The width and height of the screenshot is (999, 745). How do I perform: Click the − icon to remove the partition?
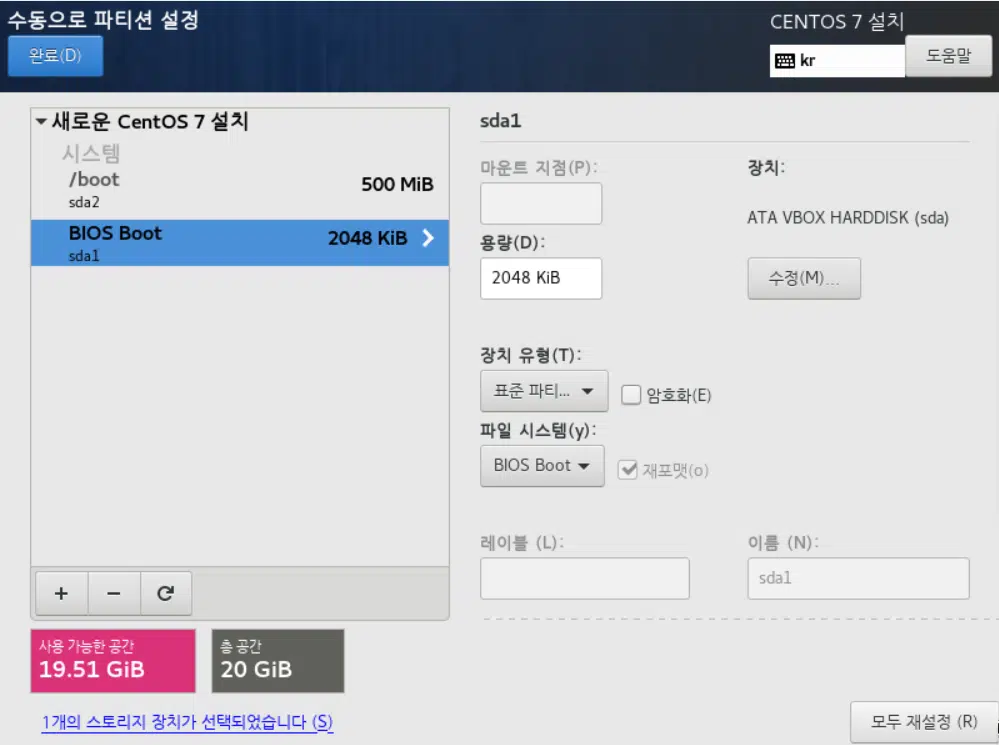tap(113, 593)
